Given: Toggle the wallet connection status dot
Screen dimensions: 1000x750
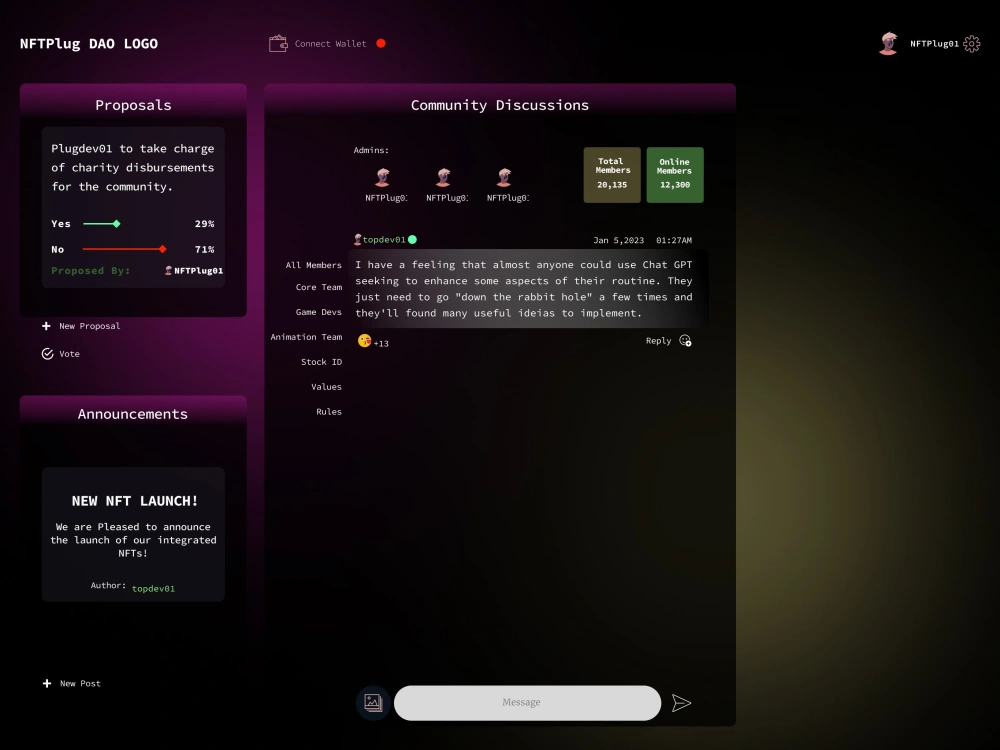Looking at the screenshot, I should point(380,43).
